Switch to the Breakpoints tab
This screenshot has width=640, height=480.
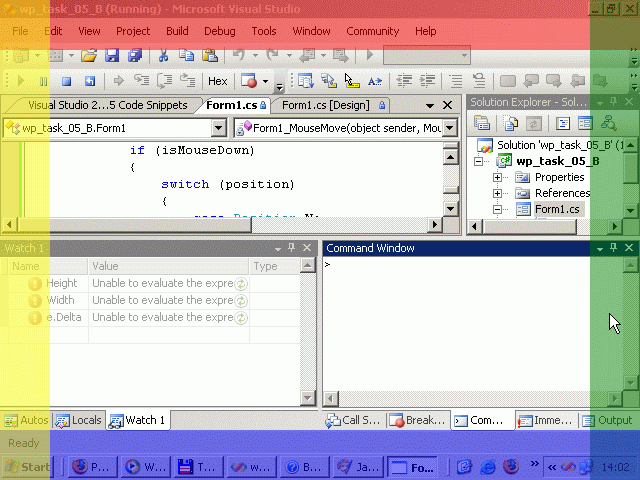coord(417,420)
